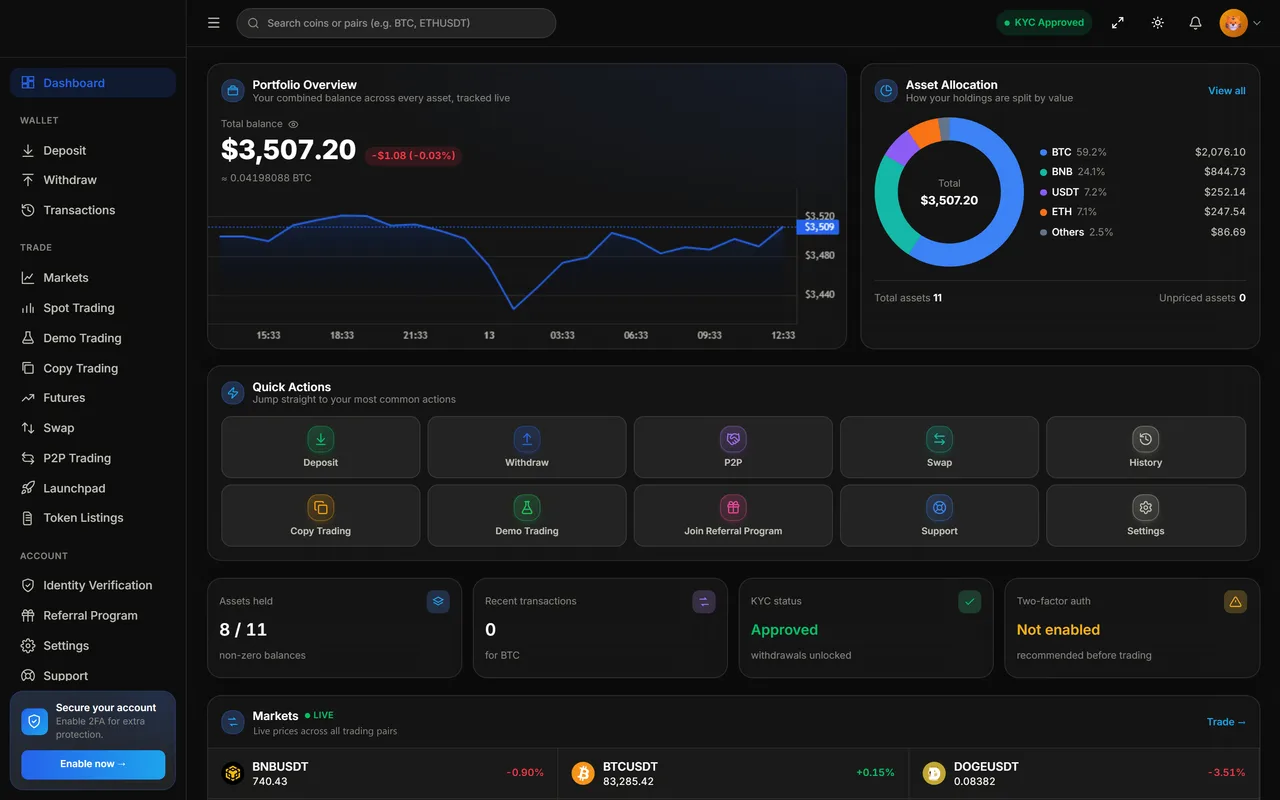Click the Identity Verification shield icon
1280x800 pixels.
point(28,585)
